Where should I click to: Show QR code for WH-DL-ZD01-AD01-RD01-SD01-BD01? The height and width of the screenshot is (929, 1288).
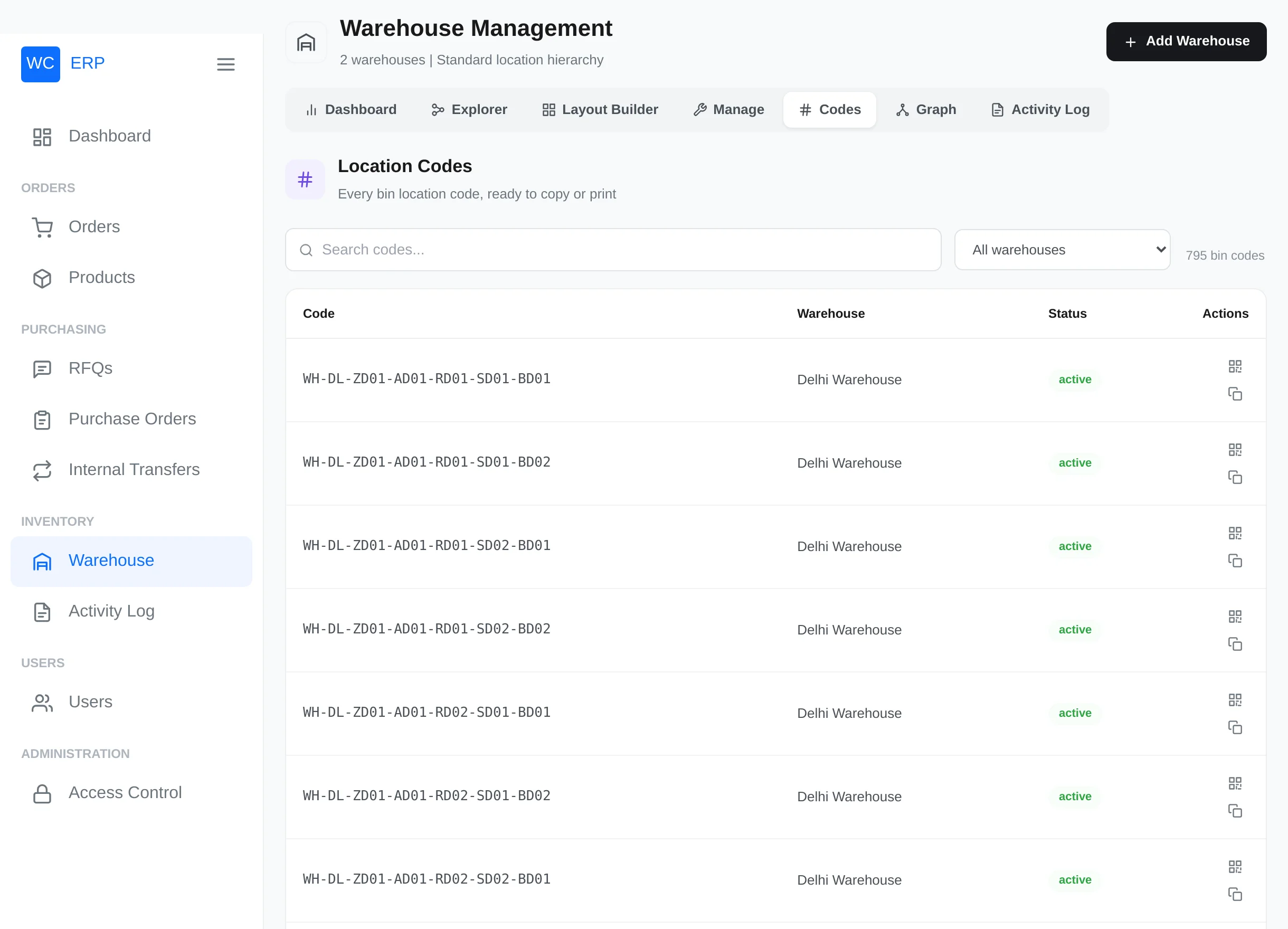point(1235,366)
